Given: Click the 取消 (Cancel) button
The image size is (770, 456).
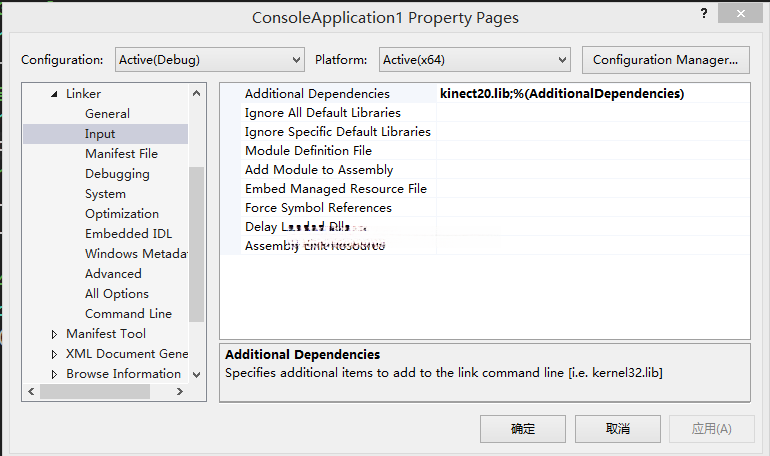Looking at the screenshot, I should click(x=617, y=429).
